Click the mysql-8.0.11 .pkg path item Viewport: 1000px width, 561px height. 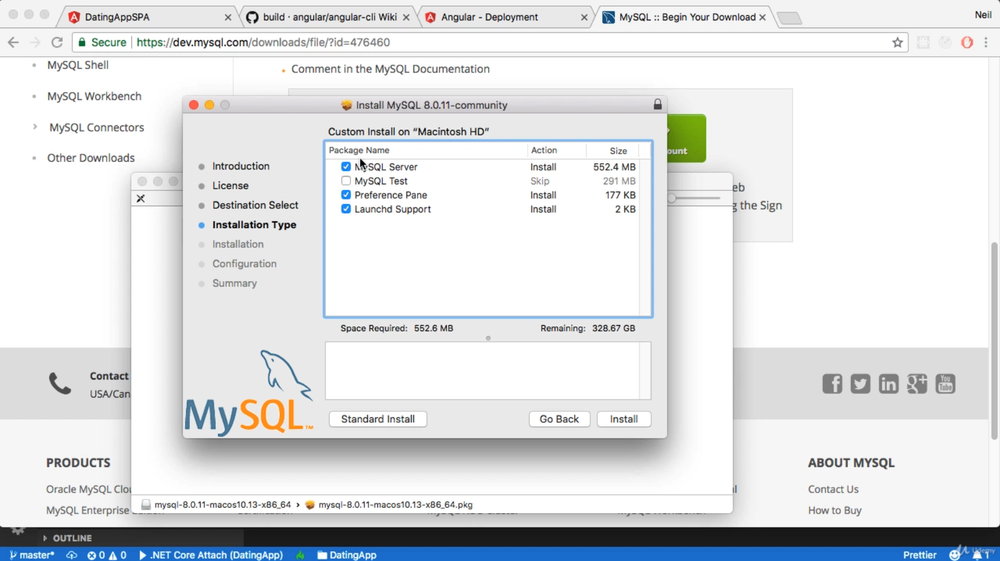point(389,504)
